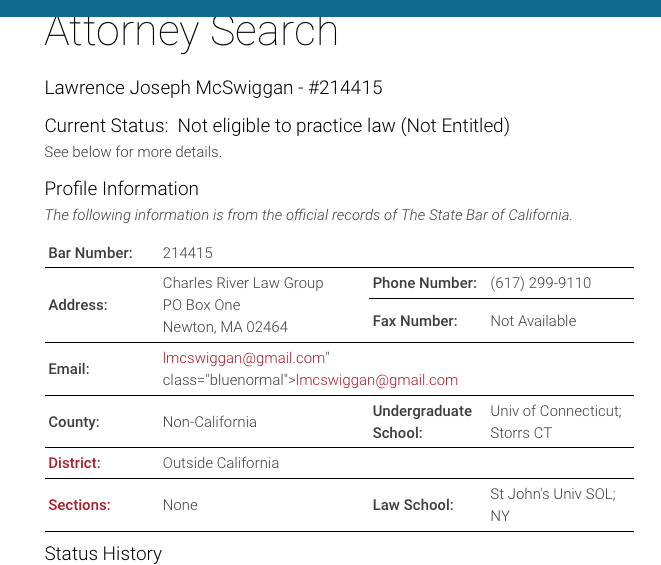Image resolution: width=661 pixels, height=565 pixels.
Task: Follow the Sections link
Action: click(x=79, y=505)
